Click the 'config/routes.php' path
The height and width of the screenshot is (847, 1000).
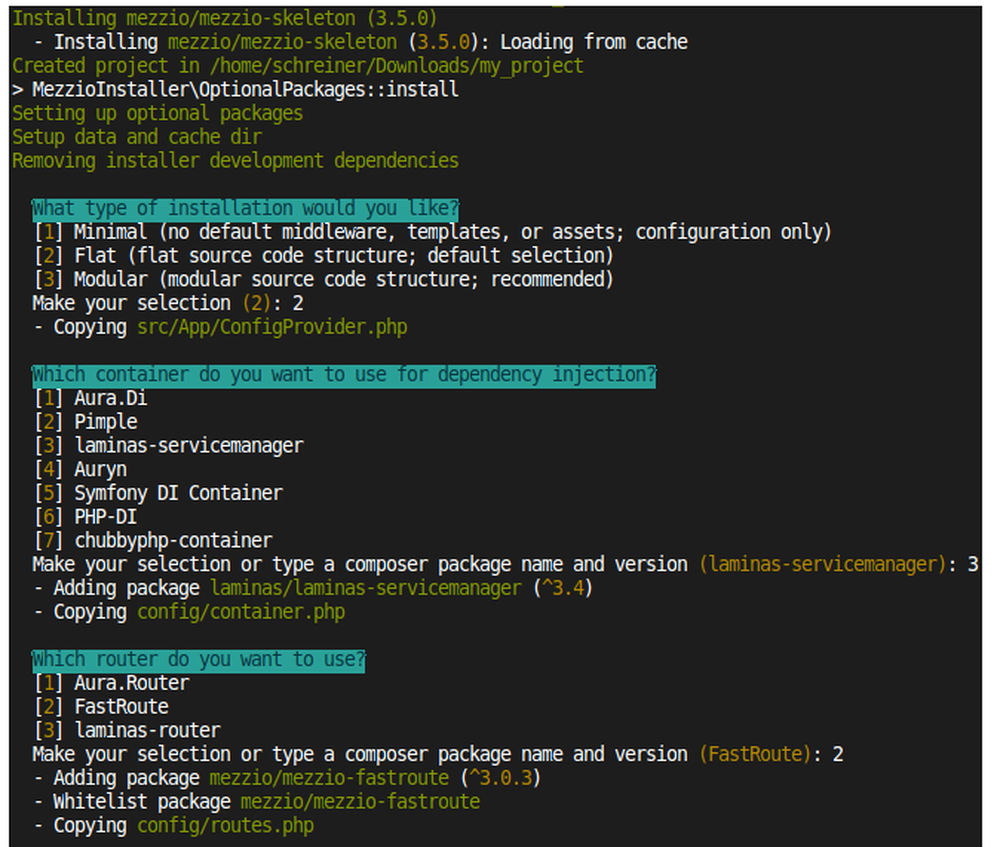coord(226,826)
